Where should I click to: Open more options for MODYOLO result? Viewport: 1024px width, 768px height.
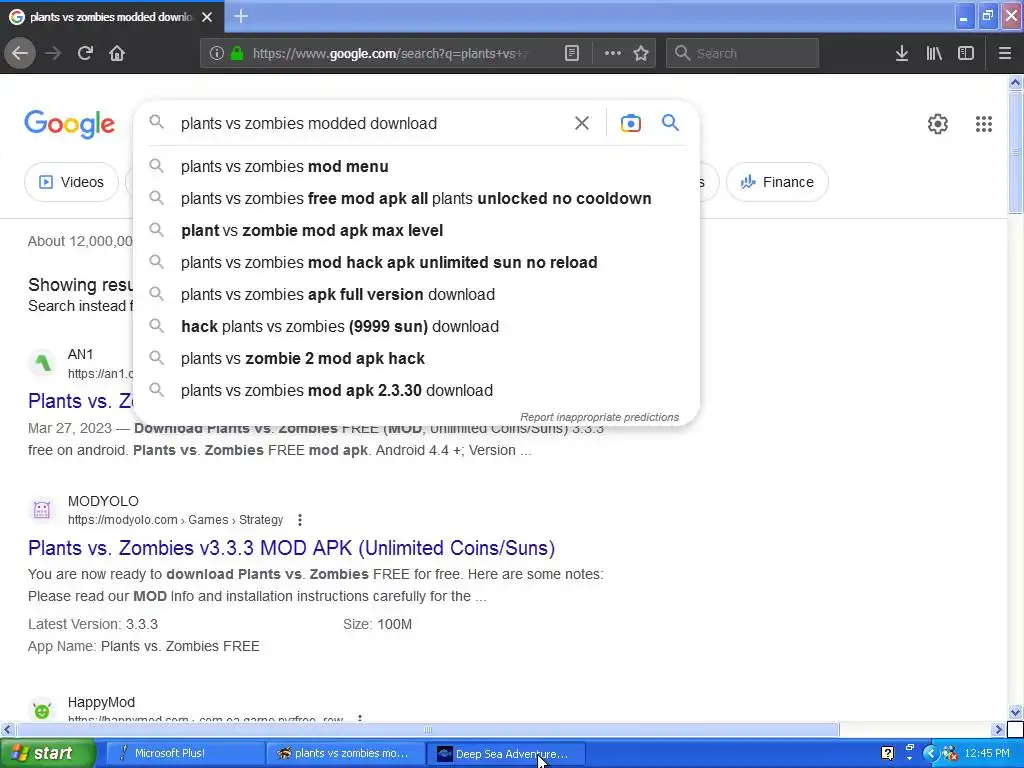click(x=300, y=520)
